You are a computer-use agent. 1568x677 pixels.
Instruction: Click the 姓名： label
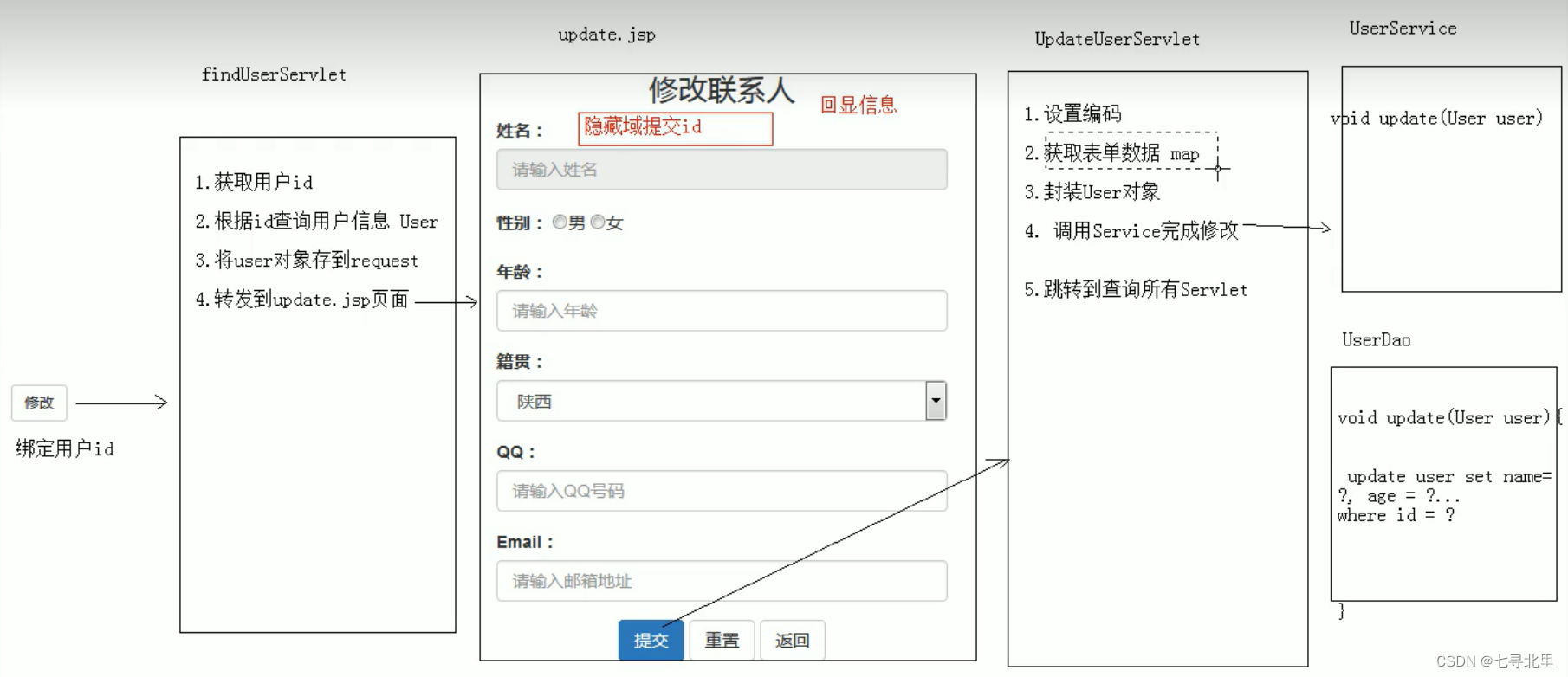[520, 131]
